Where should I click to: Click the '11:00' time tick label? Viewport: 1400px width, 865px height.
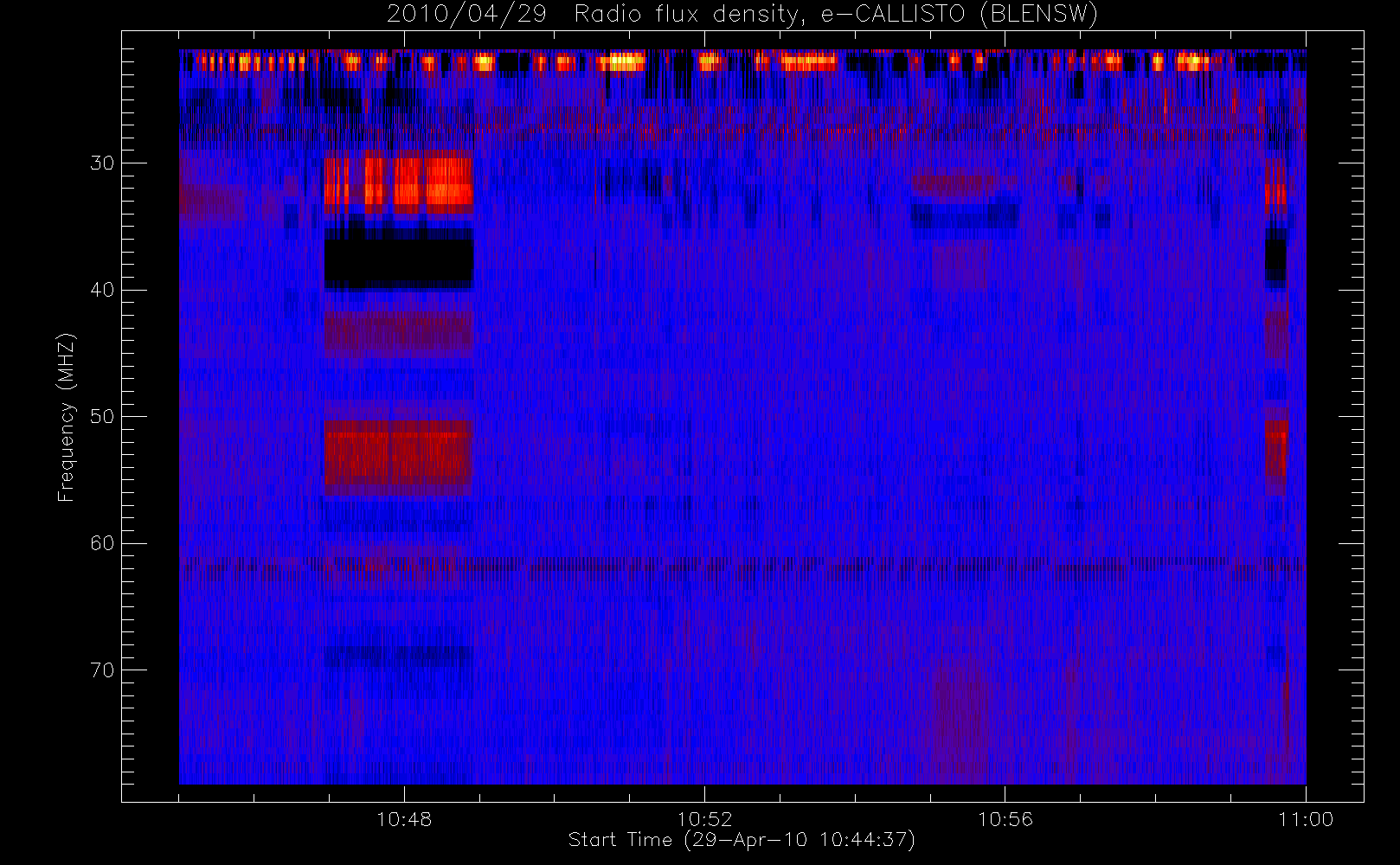pos(1306,819)
